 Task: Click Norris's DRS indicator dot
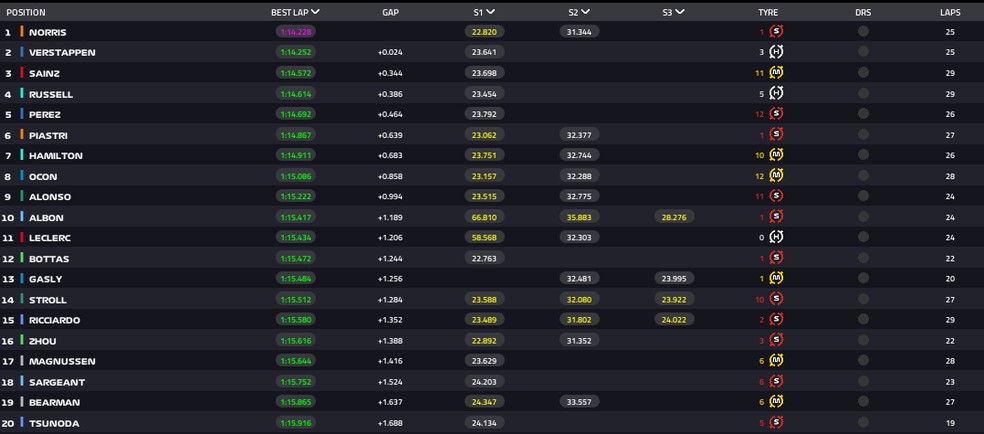(x=864, y=31)
